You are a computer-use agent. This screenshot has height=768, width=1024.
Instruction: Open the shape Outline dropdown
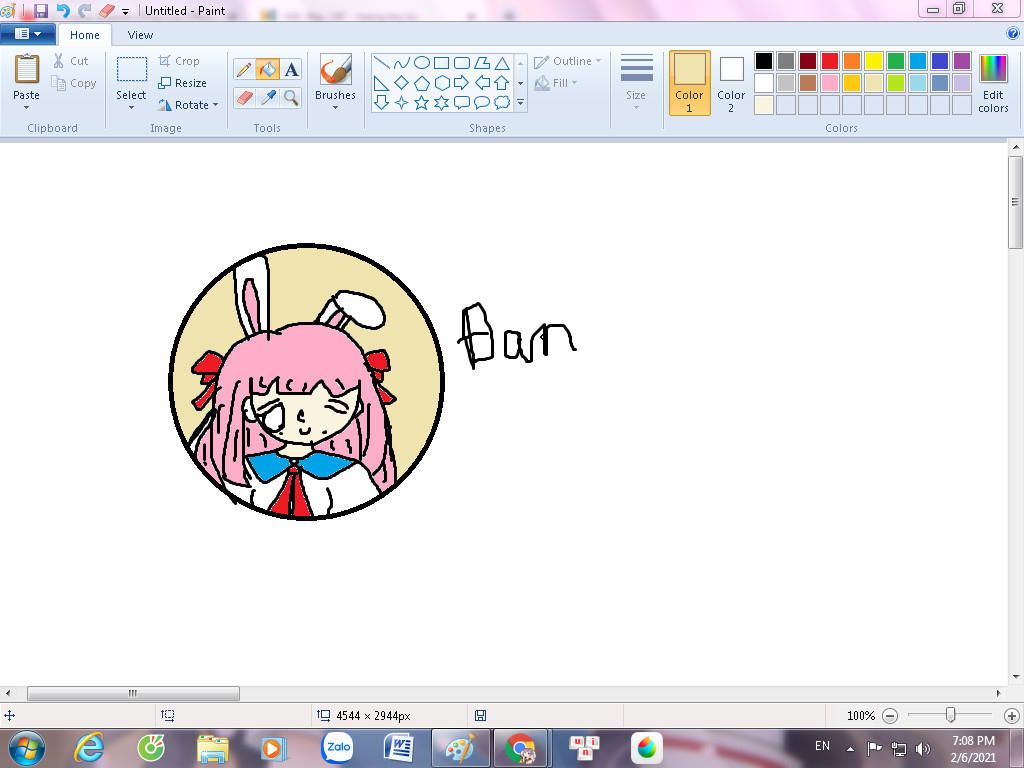(x=568, y=61)
